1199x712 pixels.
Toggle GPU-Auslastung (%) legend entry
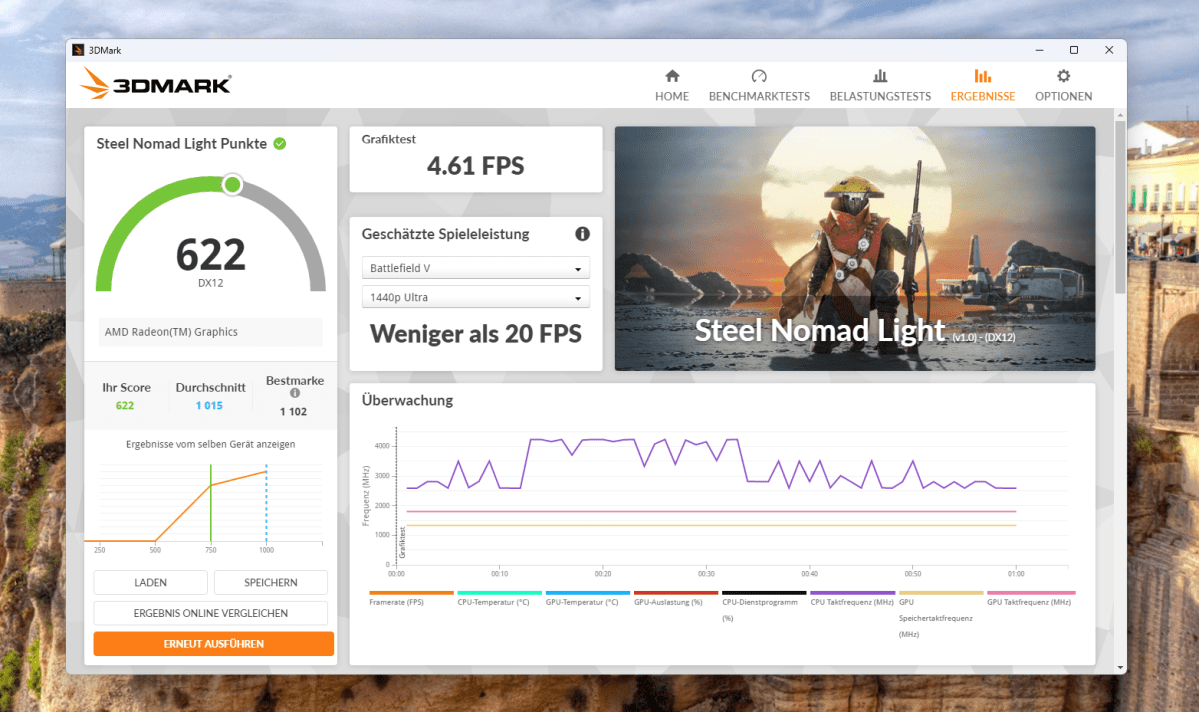click(676, 597)
